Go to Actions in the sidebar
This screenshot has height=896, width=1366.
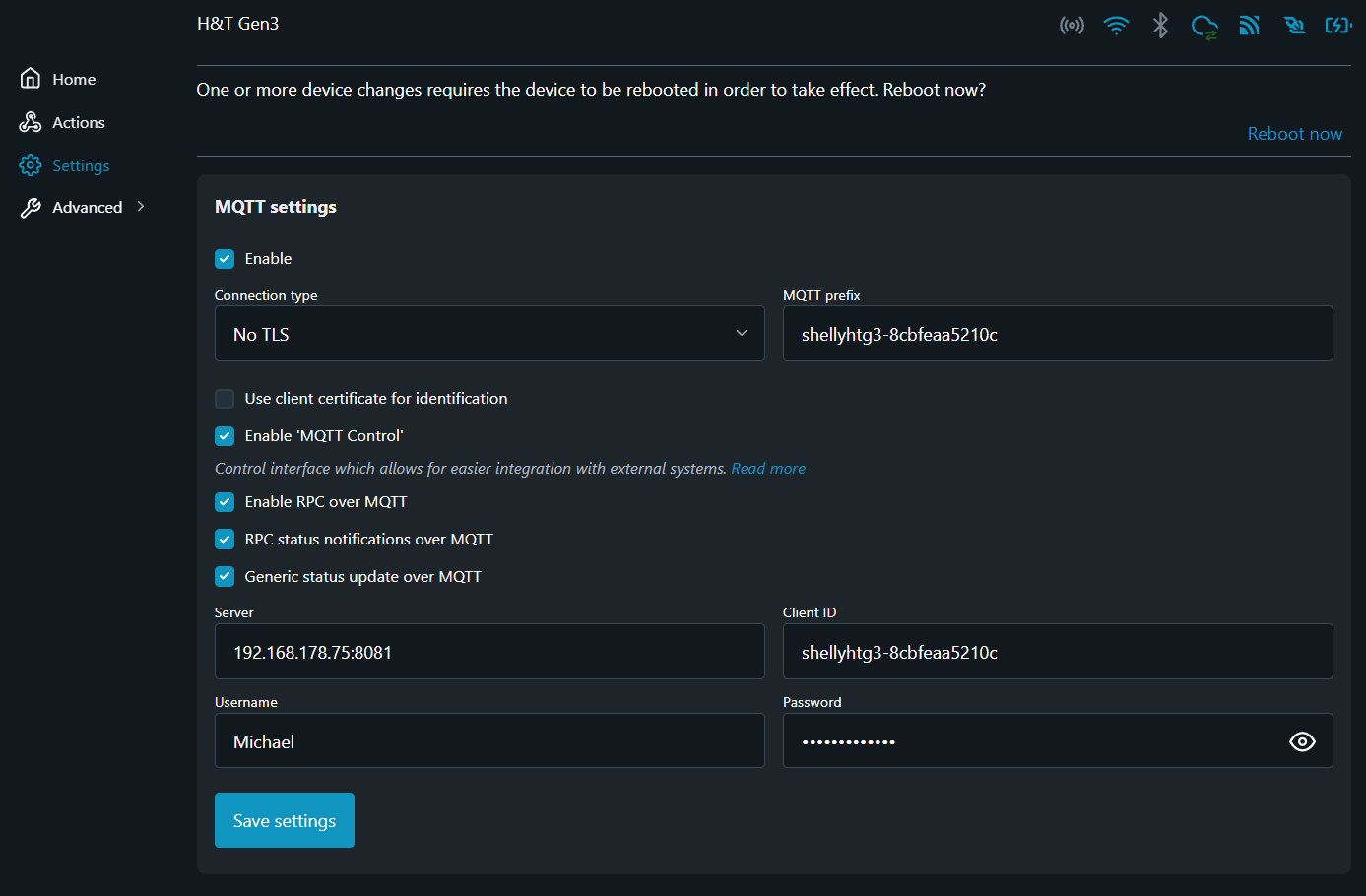tap(78, 123)
